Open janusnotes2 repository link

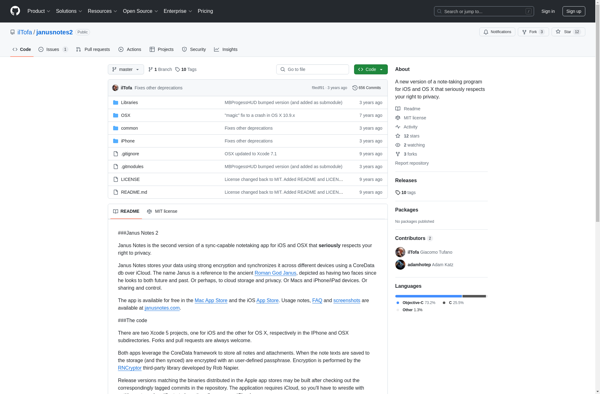54,32
